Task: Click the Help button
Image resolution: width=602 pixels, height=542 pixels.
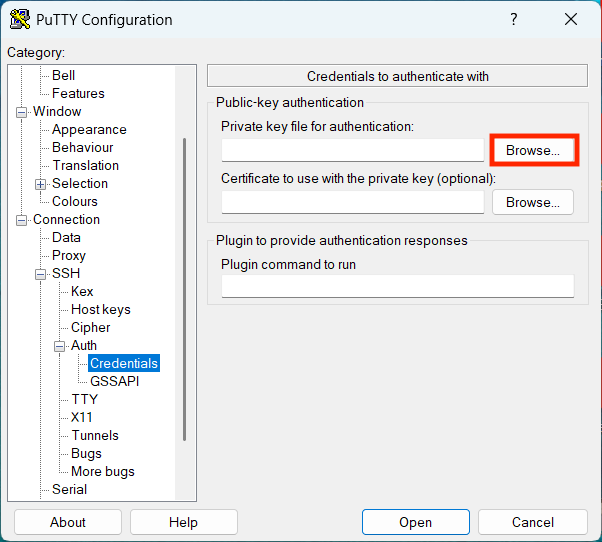Action: click(x=184, y=522)
